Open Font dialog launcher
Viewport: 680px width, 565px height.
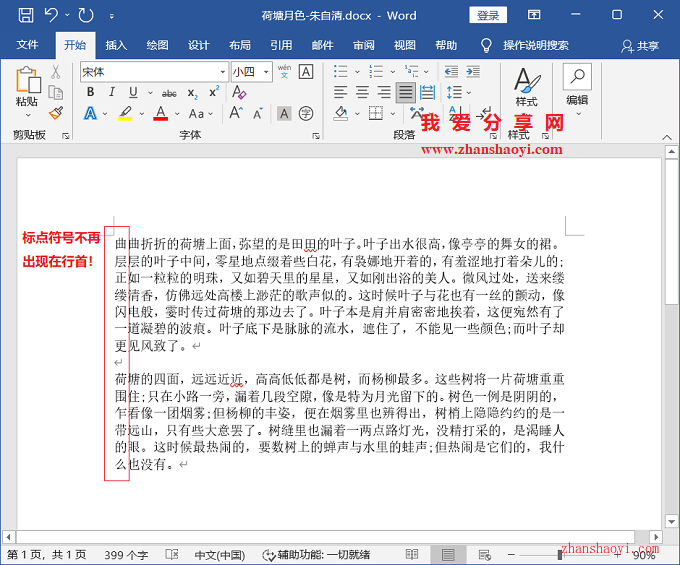click(316, 136)
